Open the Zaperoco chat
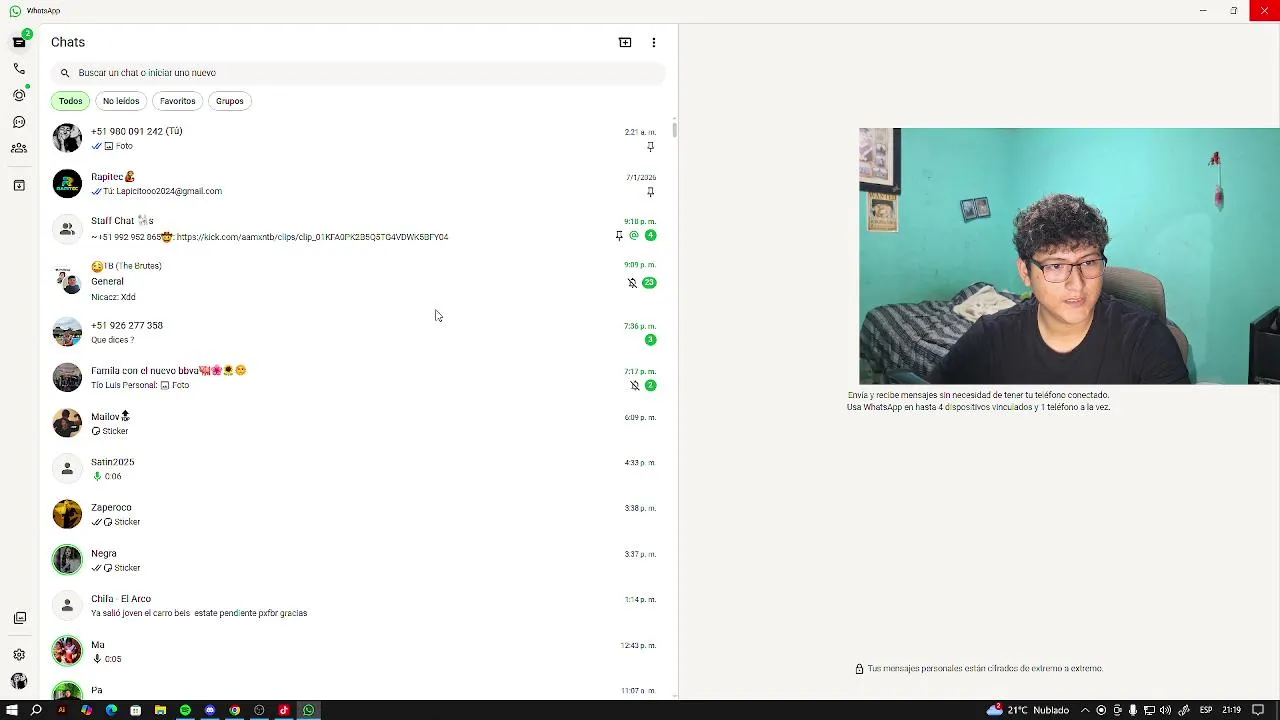 point(358,514)
